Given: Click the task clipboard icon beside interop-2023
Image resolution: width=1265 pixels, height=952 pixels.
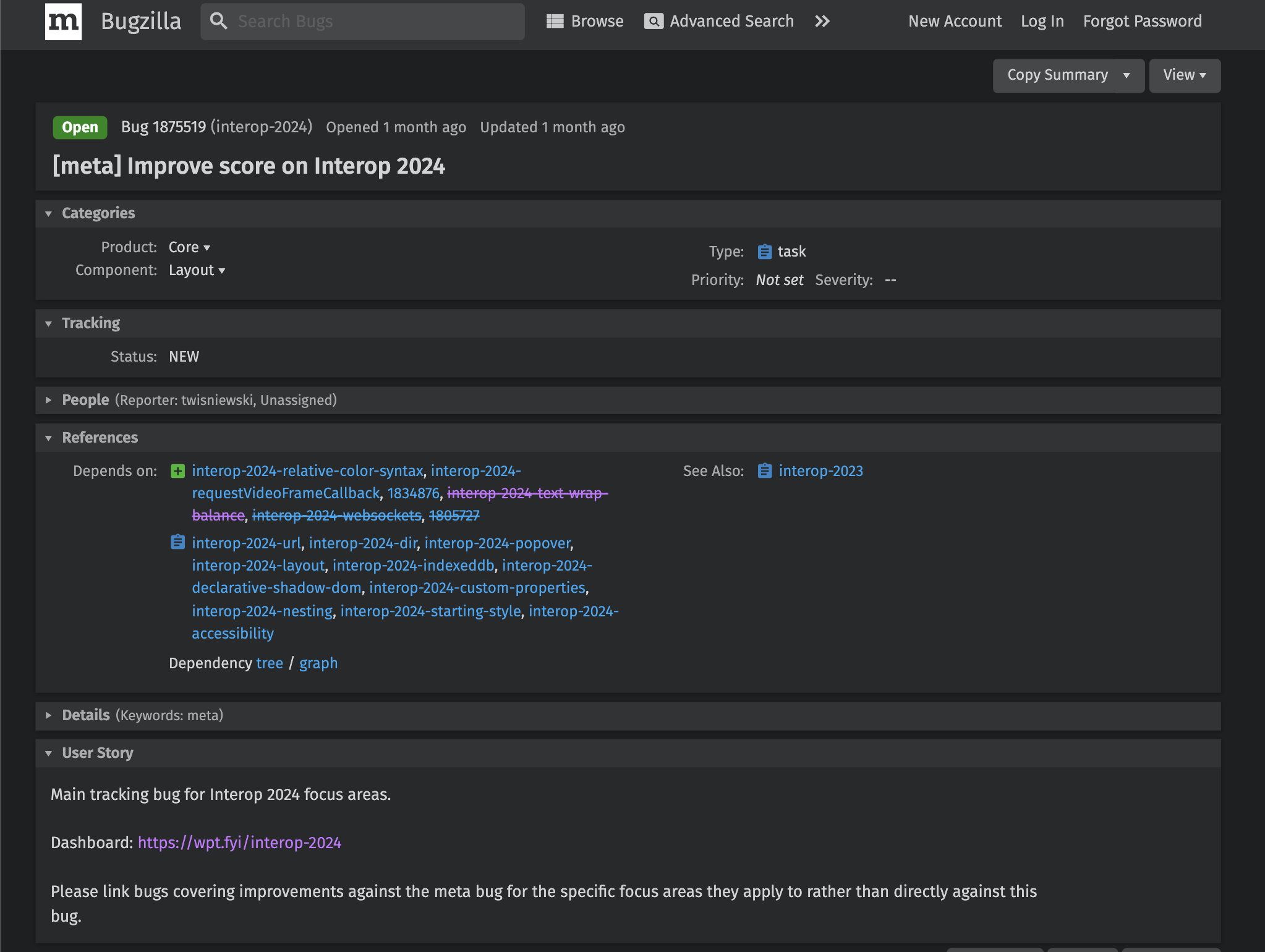Looking at the screenshot, I should (x=765, y=471).
